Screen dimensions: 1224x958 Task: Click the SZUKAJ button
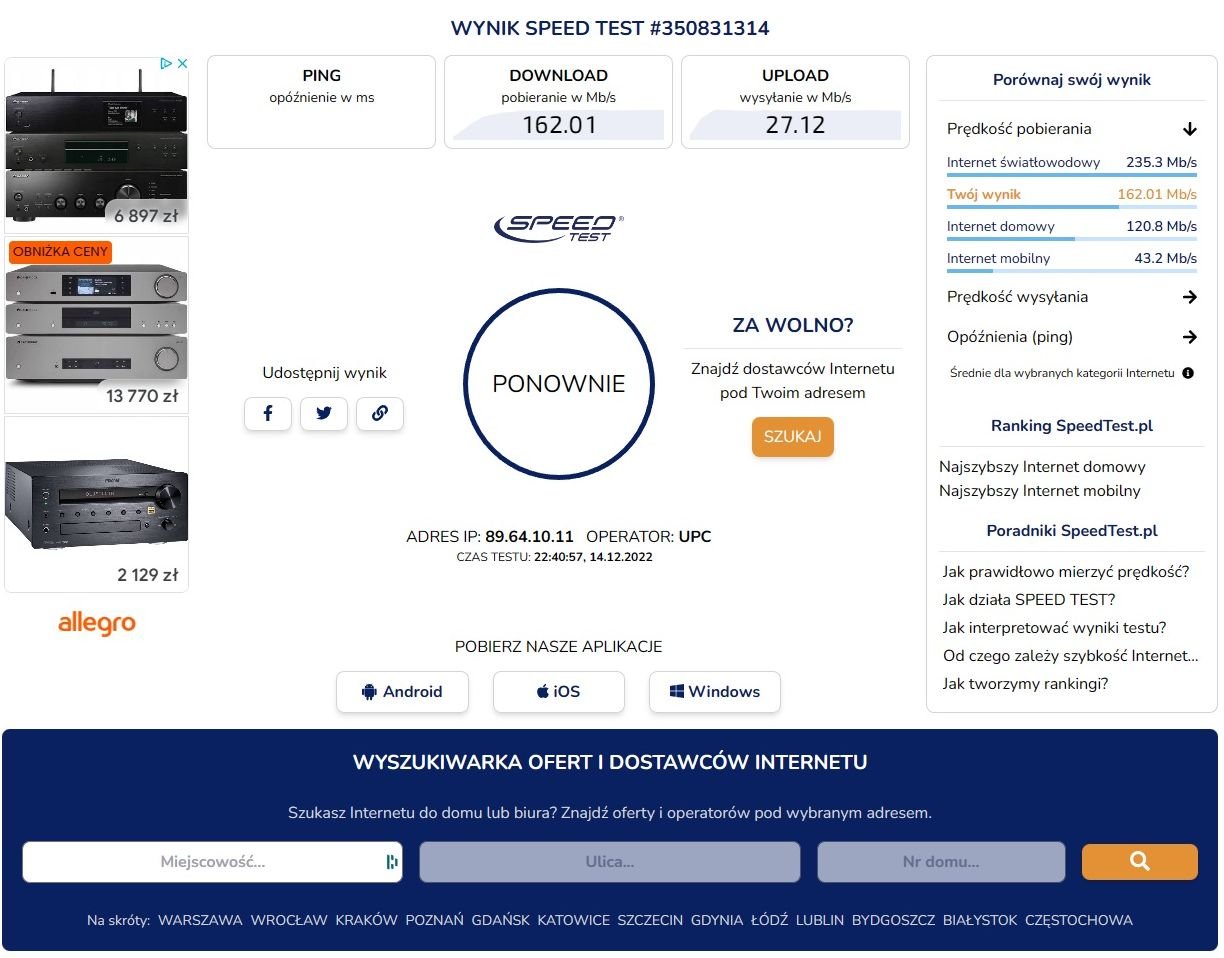pos(793,437)
